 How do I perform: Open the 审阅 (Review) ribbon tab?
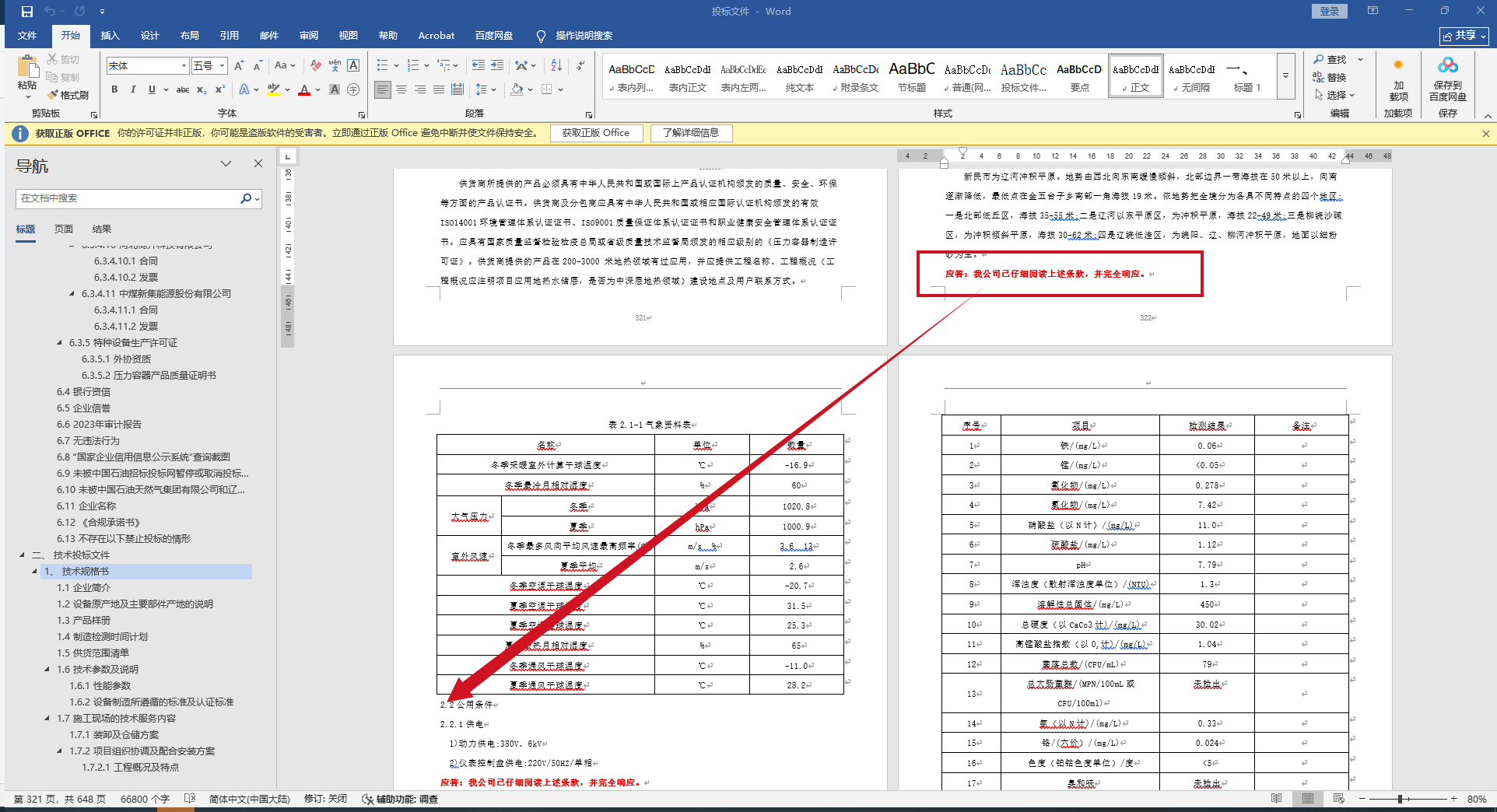coord(308,36)
